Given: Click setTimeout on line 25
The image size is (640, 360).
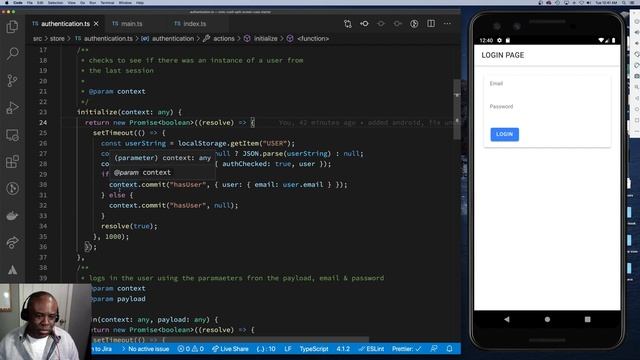Looking at the screenshot, I should [113, 133].
